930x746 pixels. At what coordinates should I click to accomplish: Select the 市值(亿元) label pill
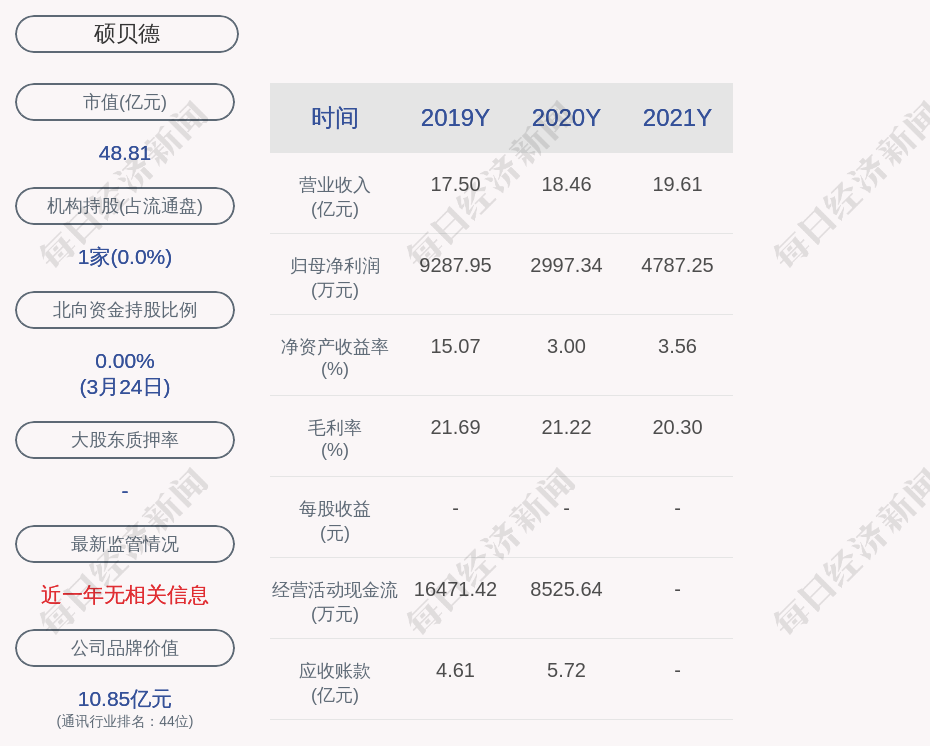coord(125,102)
